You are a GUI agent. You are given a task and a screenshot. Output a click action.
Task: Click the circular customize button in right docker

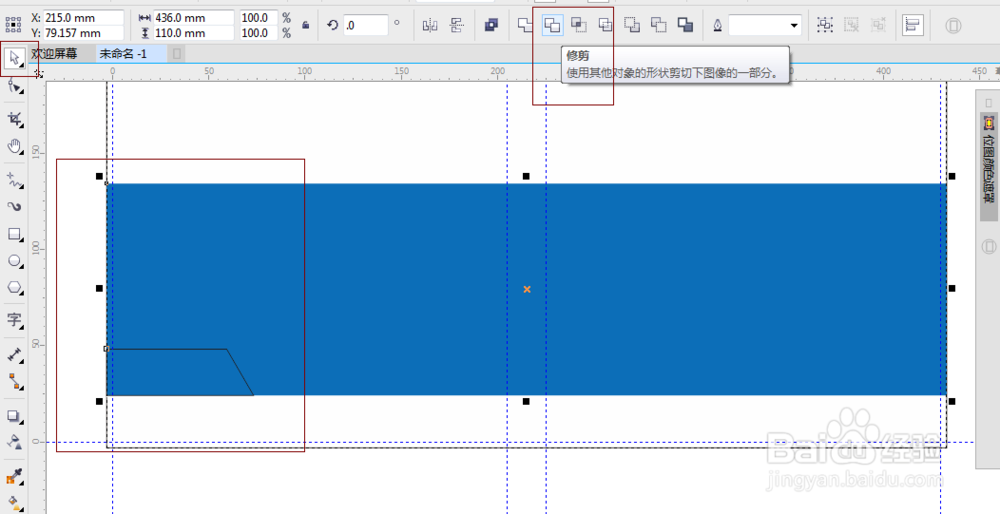click(x=989, y=246)
